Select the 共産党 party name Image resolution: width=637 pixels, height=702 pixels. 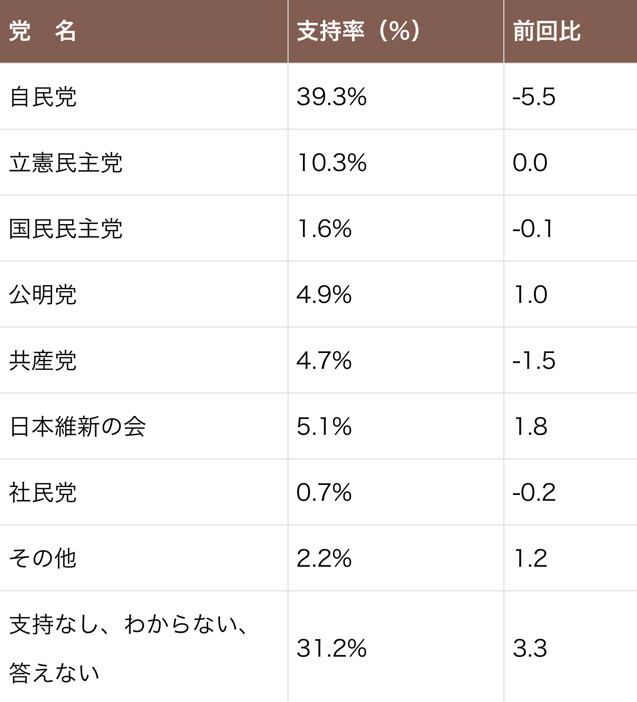click(43, 360)
